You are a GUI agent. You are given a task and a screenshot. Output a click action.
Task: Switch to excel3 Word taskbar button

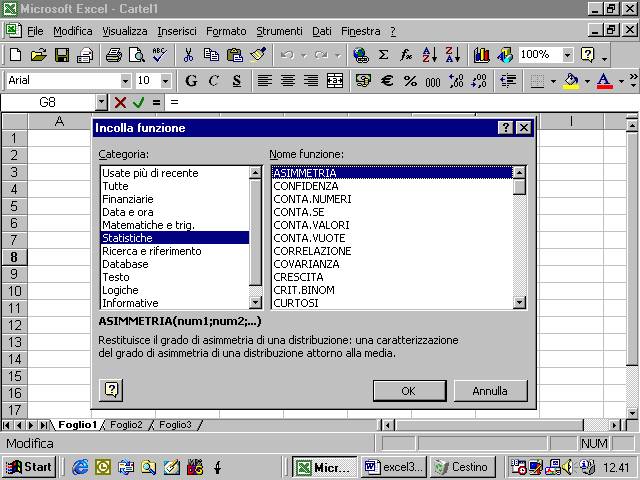coord(394,467)
